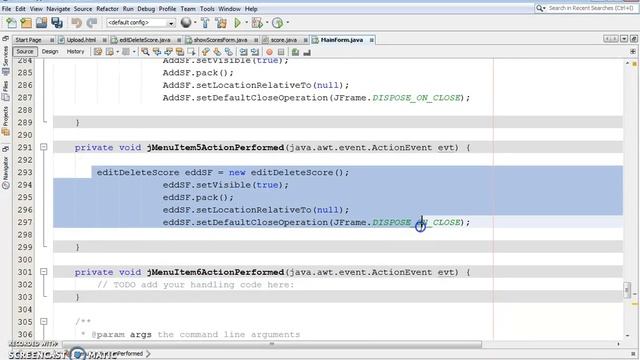Switch to score.java tab
Image resolution: width=640 pixels, height=360 pixels.
coord(284,40)
